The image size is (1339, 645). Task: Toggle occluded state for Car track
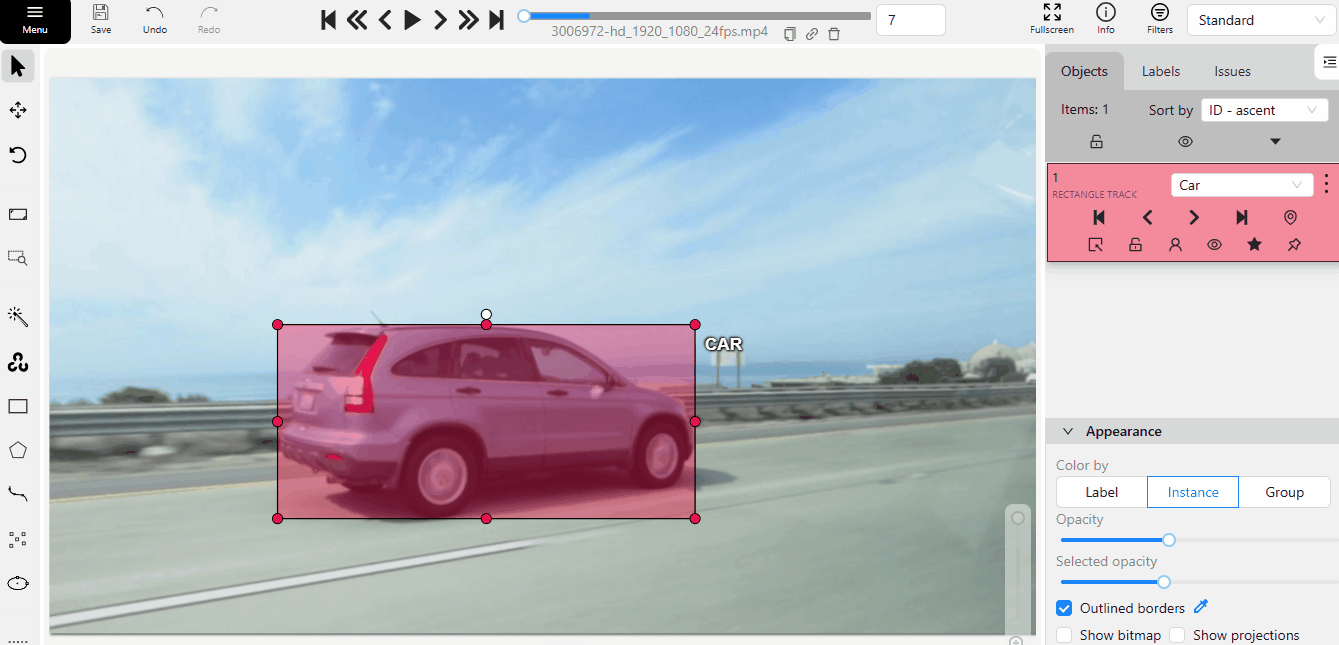1175,244
